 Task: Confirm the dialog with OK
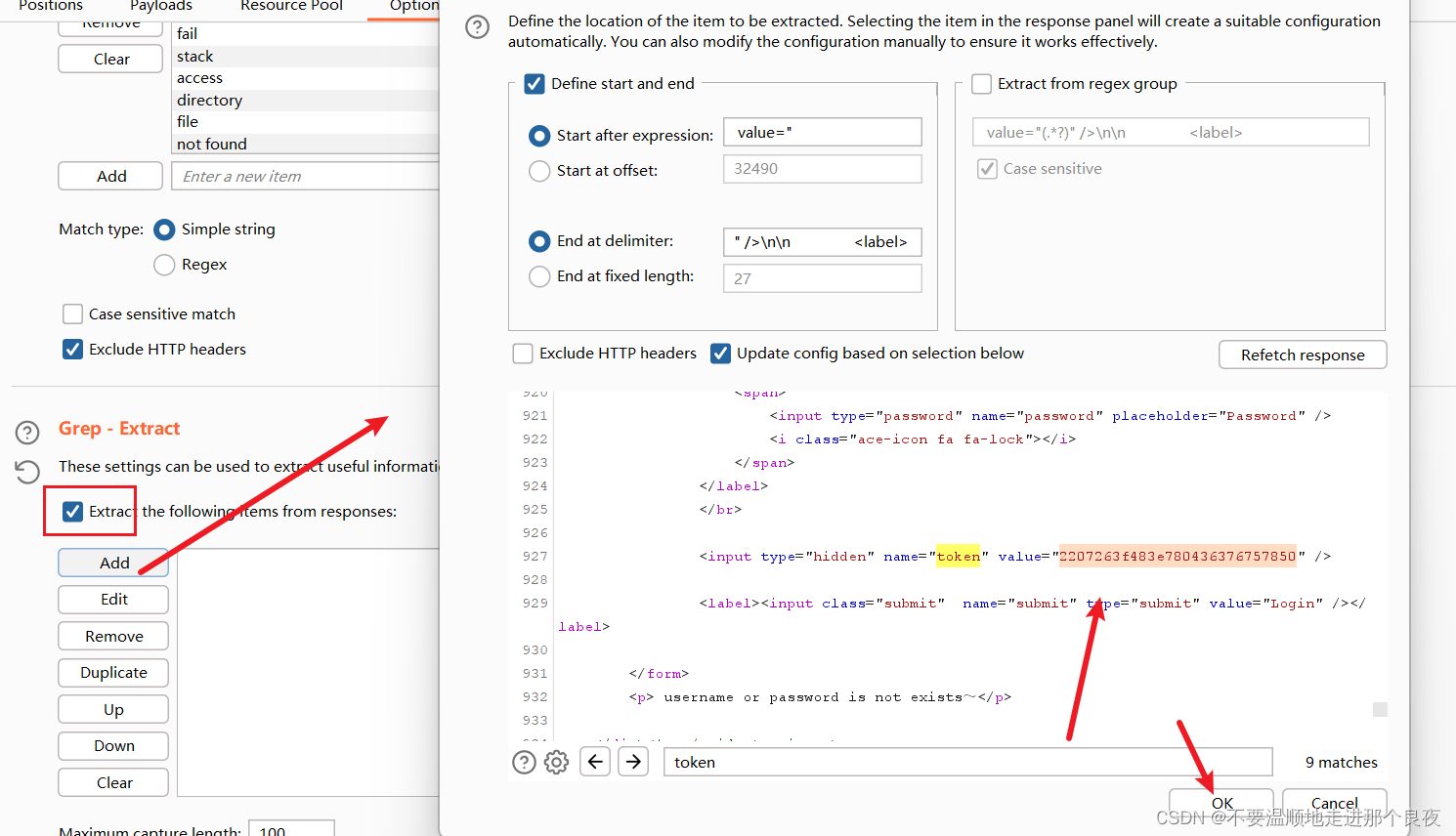pyautogui.click(x=1221, y=803)
